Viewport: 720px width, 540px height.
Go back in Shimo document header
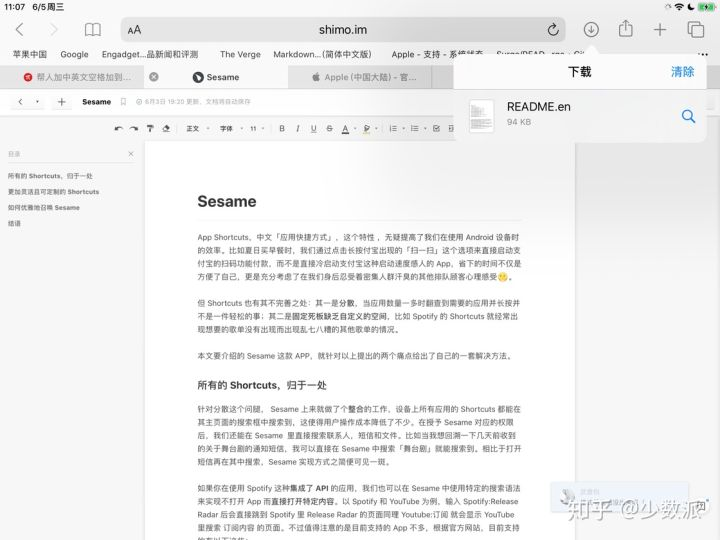tap(20, 101)
